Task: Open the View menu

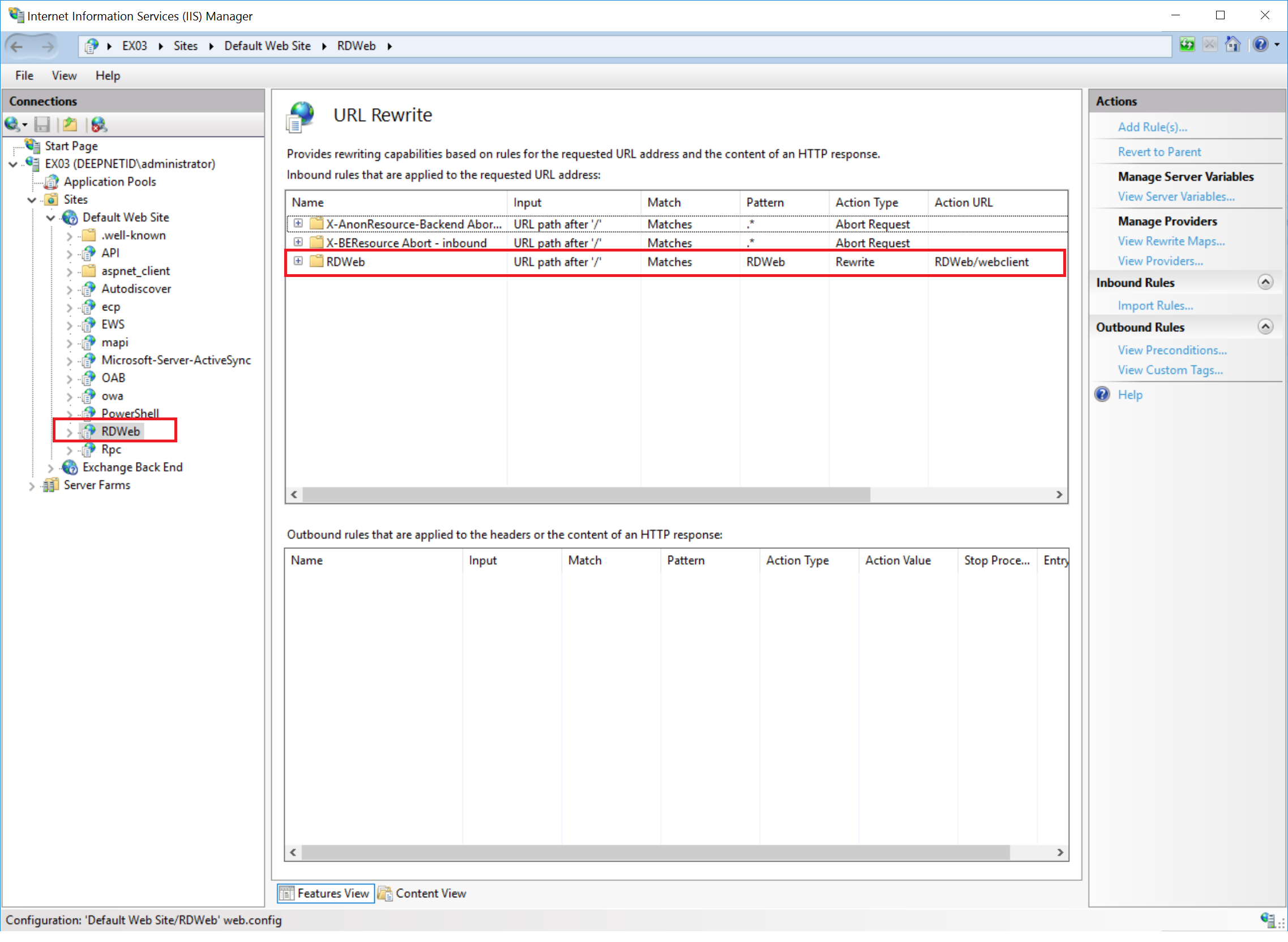Action: pos(64,76)
